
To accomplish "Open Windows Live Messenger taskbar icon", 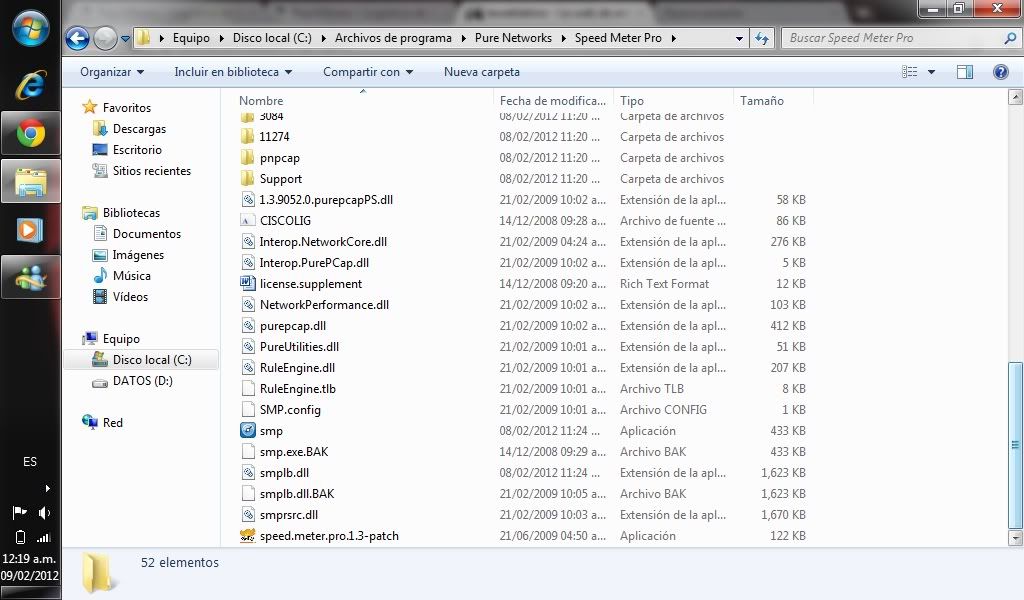I will (30, 277).
